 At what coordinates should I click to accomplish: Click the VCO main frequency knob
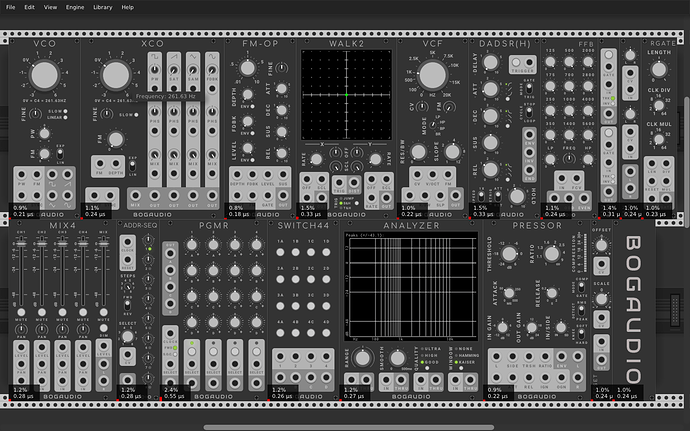(44, 75)
